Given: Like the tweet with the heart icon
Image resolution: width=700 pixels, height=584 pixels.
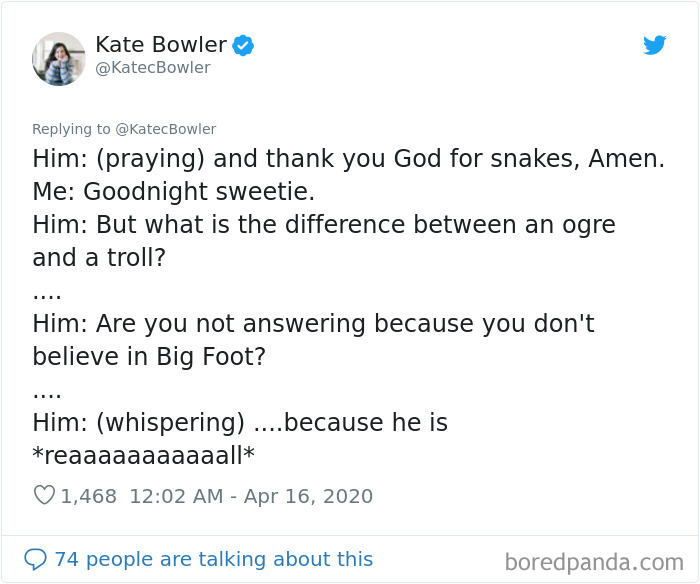Looking at the screenshot, I should pyautogui.click(x=44, y=495).
